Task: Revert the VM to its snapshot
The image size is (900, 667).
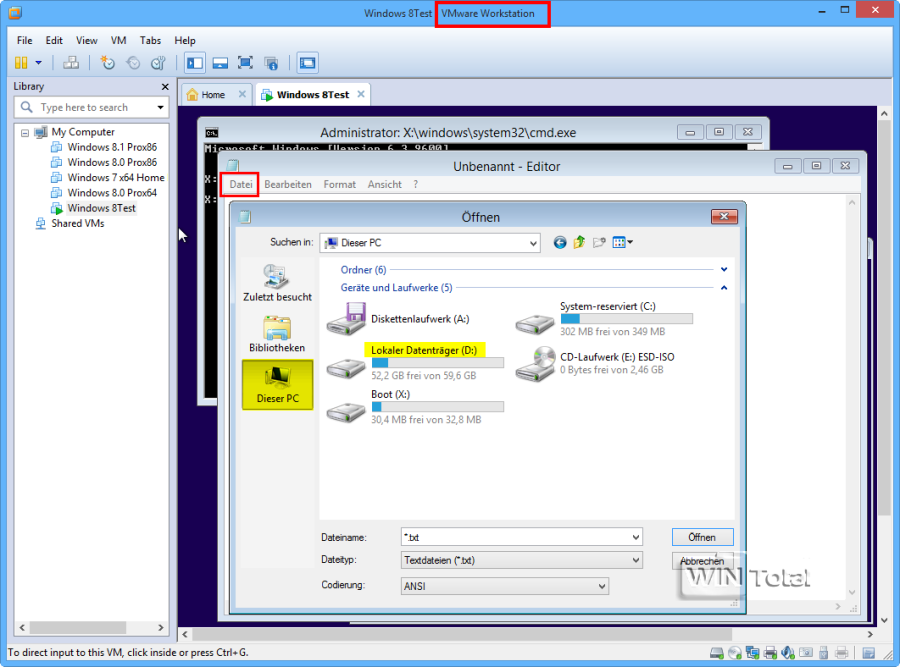Action: (x=131, y=62)
